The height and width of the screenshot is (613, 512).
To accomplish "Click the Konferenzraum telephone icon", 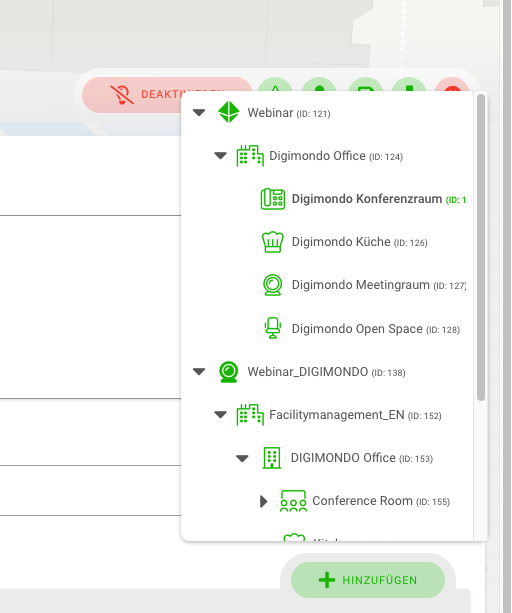I will point(272,199).
